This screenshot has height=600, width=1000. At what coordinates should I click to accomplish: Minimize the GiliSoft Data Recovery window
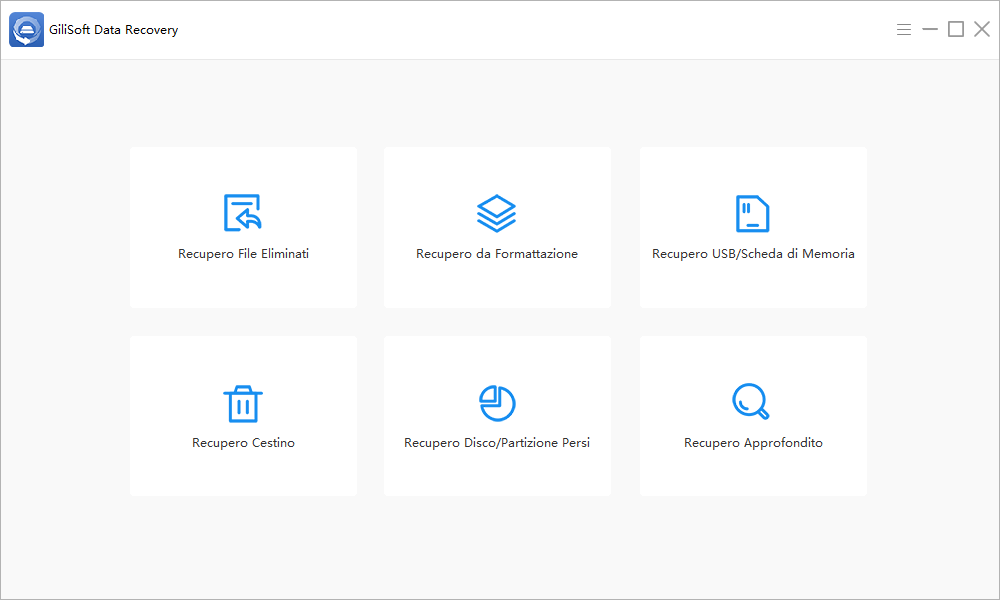point(930,29)
